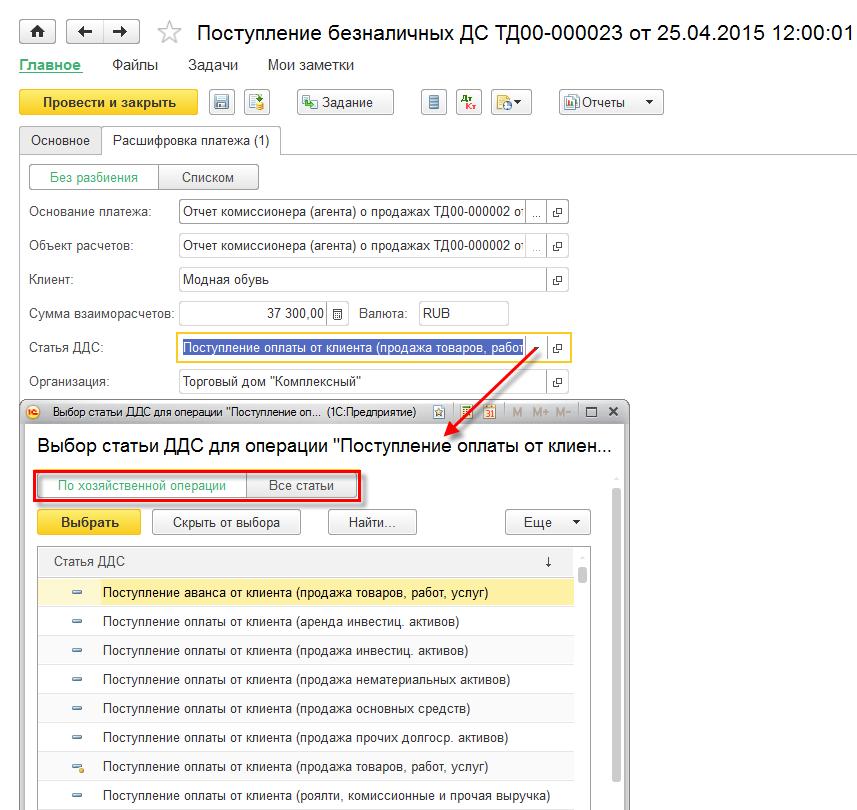This screenshot has width=857, height=810.
Task: Add document to favorites star
Action: [169, 32]
